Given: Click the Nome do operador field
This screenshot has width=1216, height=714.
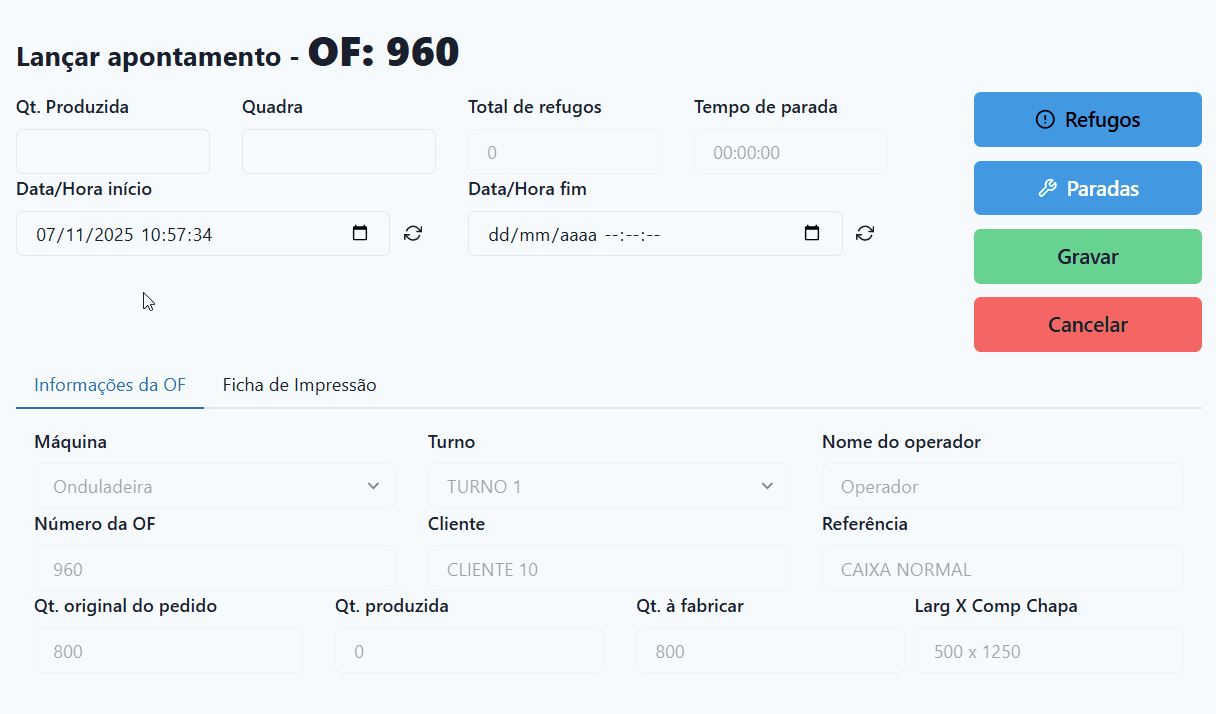Looking at the screenshot, I should 1002,486.
